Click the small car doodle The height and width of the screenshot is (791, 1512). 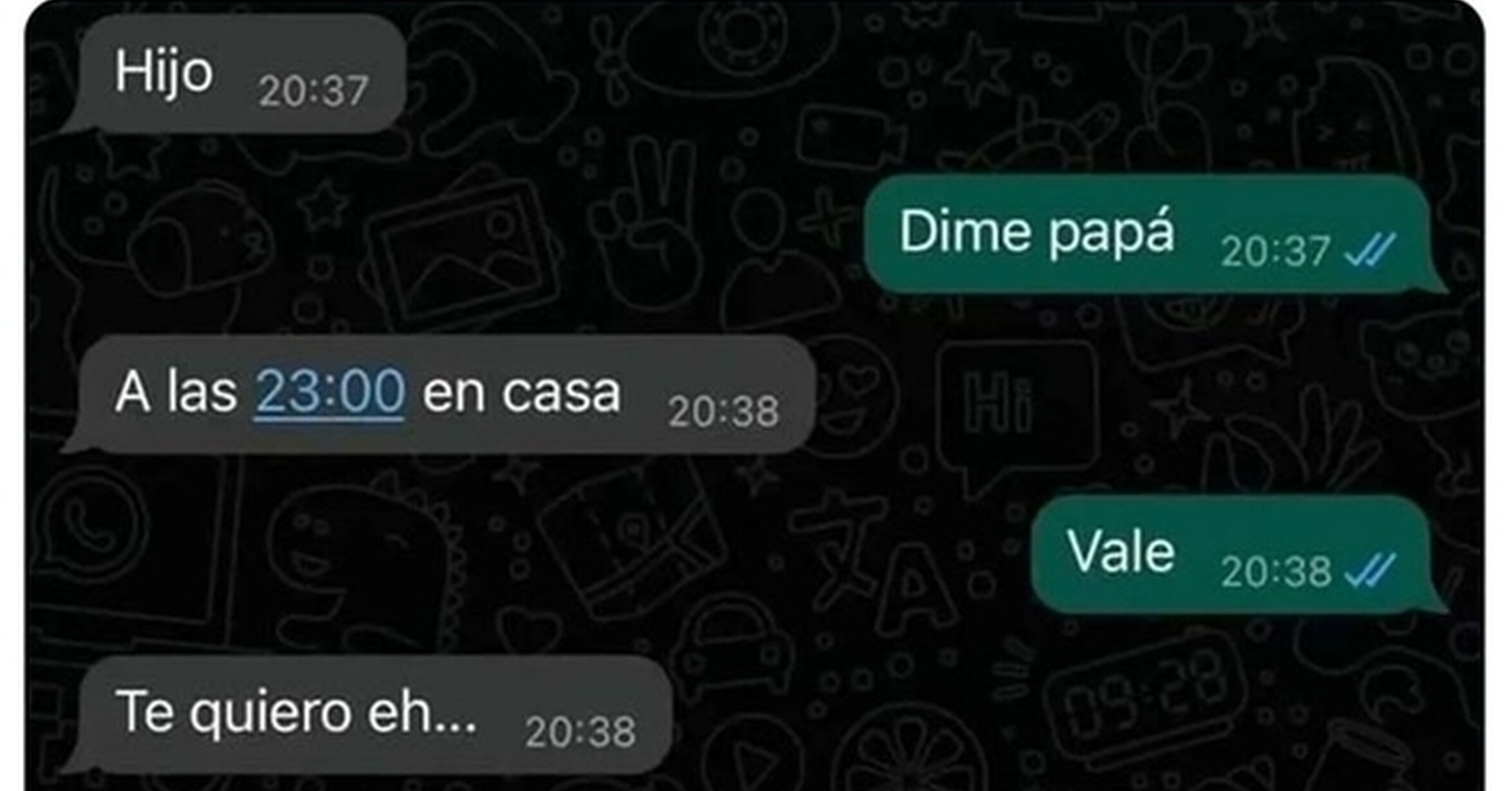730,643
